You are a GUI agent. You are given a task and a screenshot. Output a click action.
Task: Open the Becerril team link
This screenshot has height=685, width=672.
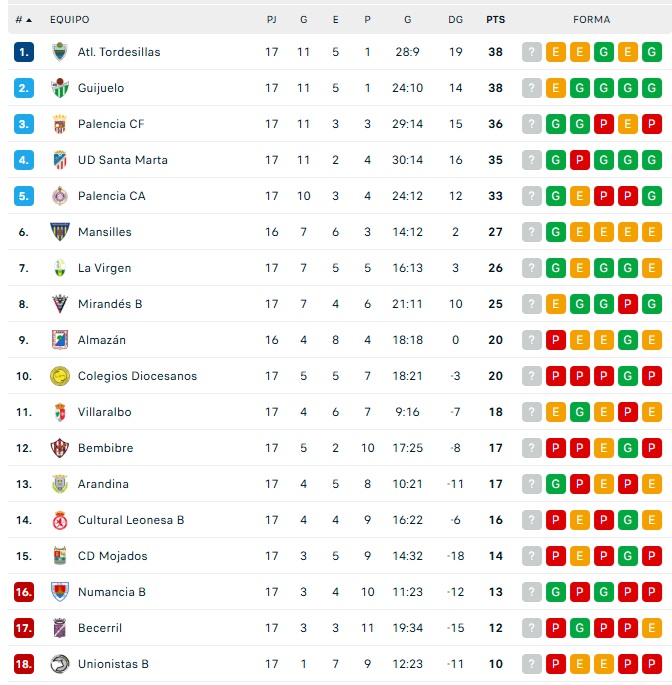point(100,628)
